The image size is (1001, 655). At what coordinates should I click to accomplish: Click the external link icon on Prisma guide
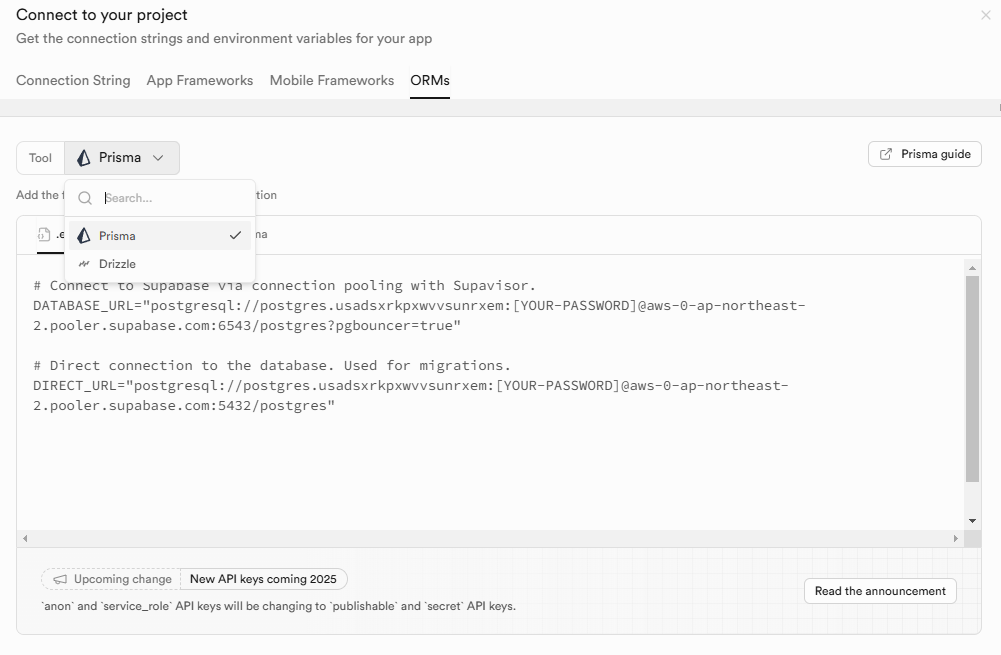[886, 154]
